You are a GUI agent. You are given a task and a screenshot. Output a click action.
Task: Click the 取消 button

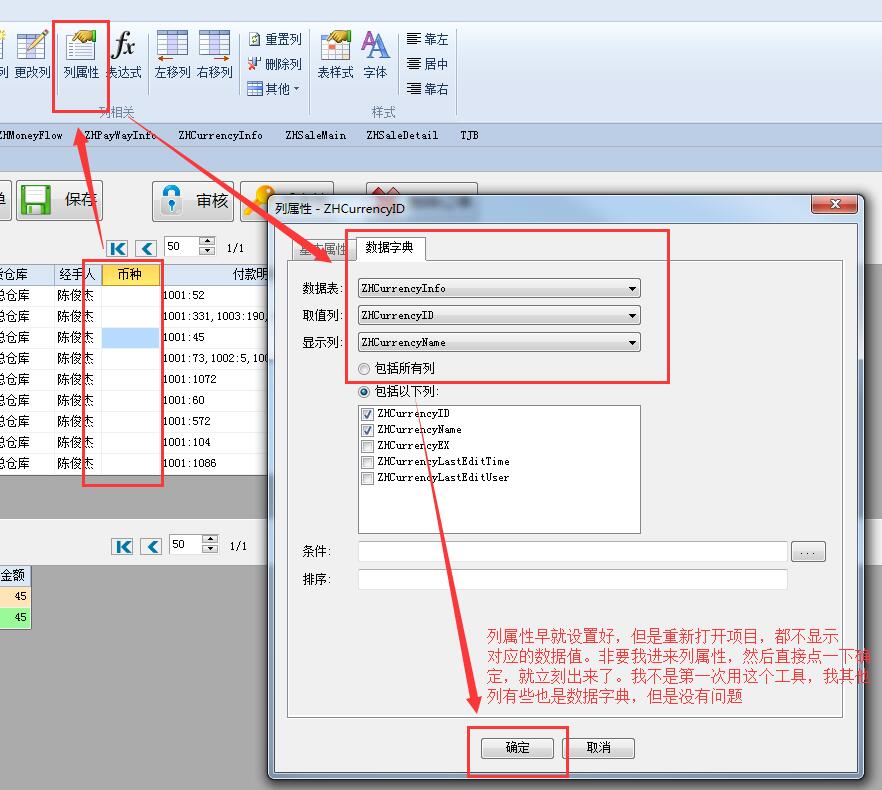click(598, 748)
